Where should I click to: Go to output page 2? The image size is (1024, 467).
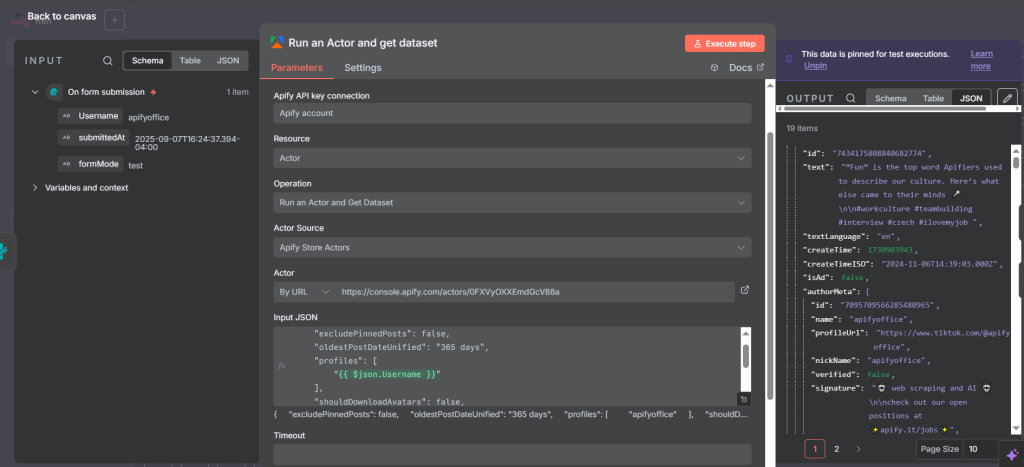pos(837,449)
